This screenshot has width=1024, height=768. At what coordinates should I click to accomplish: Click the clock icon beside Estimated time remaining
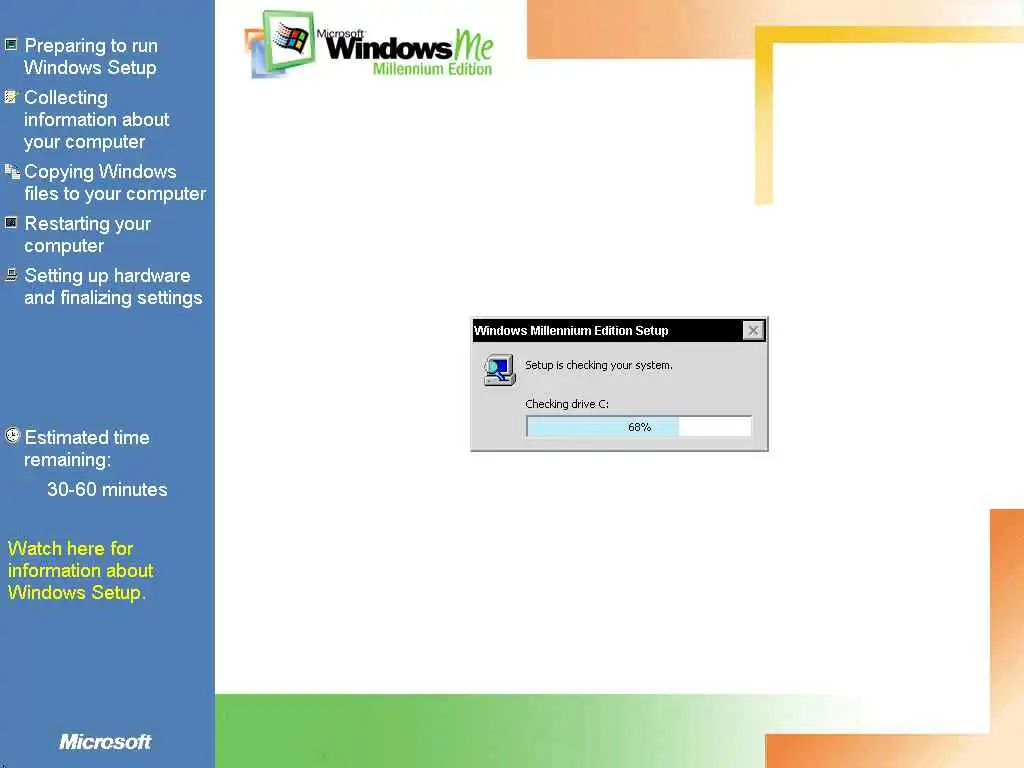tap(12, 436)
